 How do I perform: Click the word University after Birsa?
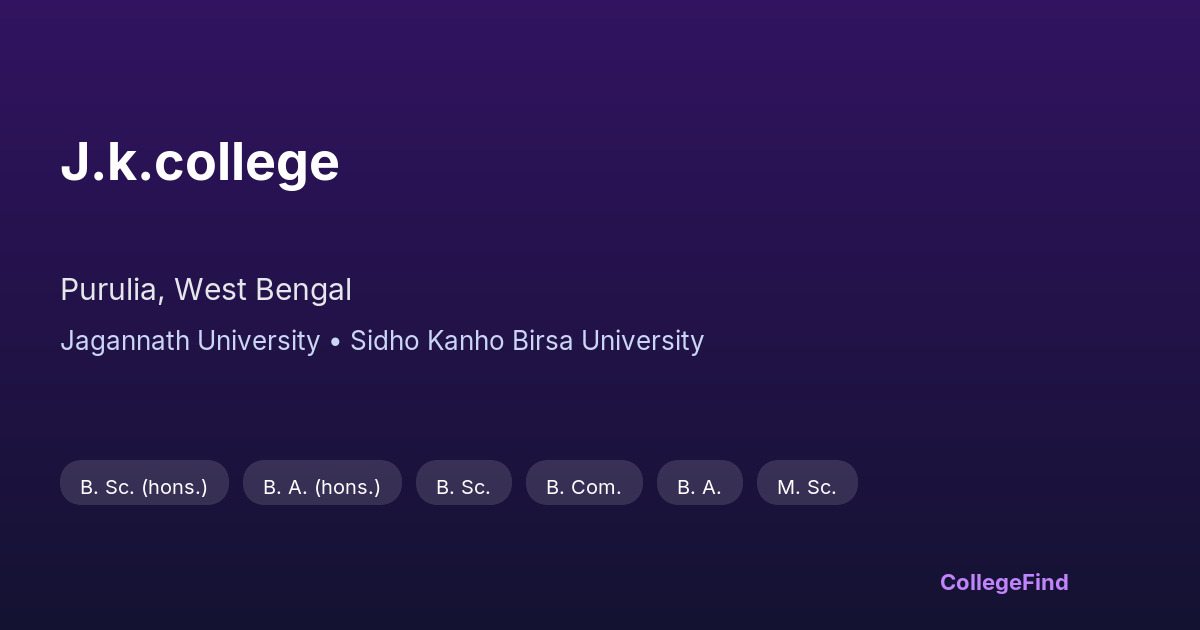point(642,341)
